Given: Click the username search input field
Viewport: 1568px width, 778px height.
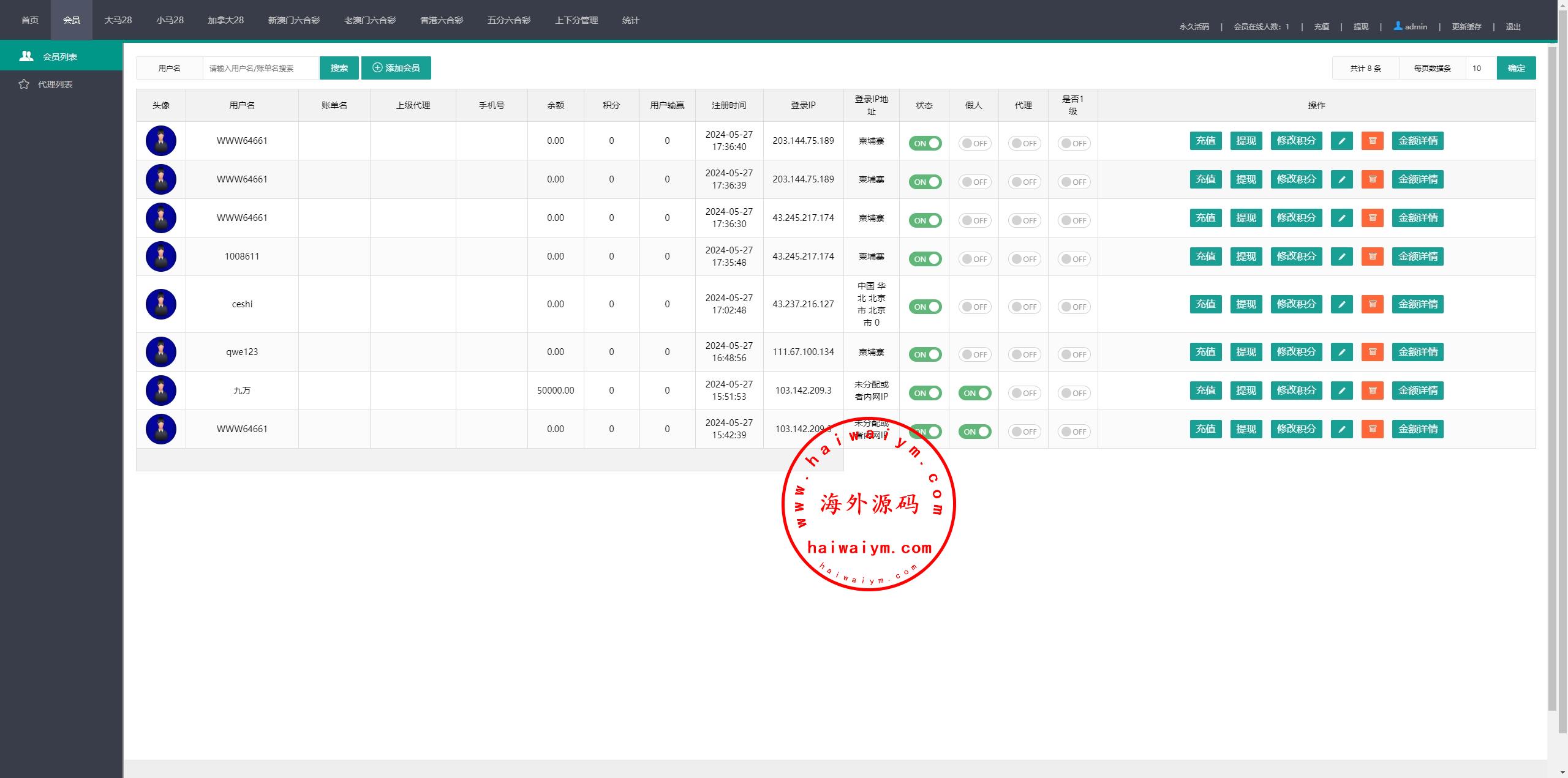Looking at the screenshot, I should coord(261,68).
